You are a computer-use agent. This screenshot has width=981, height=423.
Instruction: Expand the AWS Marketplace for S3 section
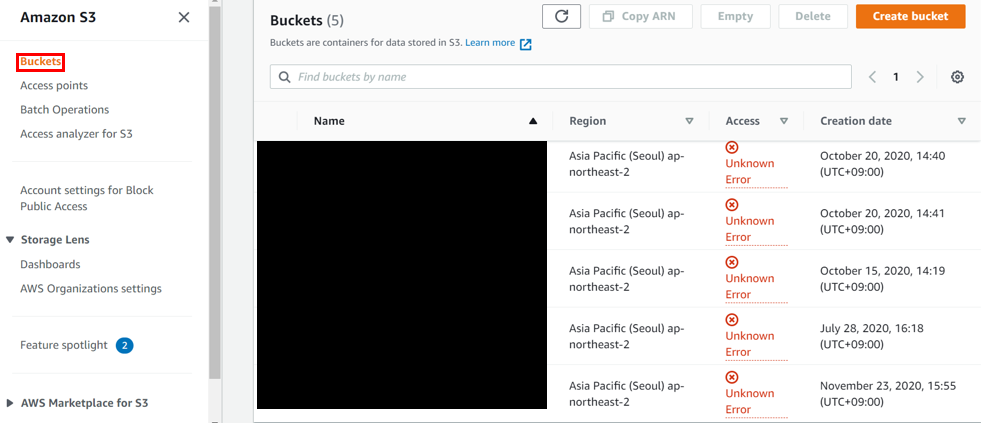click(x=10, y=403)
